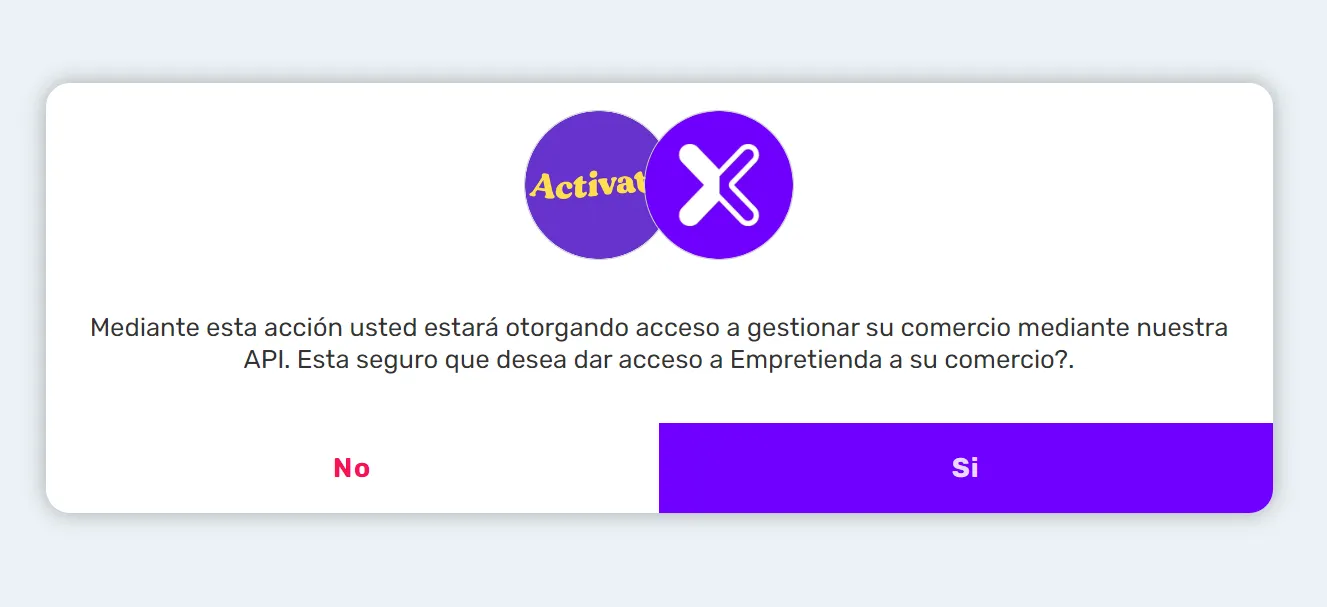Click the Empretienda X logo circle

[719, 185]
